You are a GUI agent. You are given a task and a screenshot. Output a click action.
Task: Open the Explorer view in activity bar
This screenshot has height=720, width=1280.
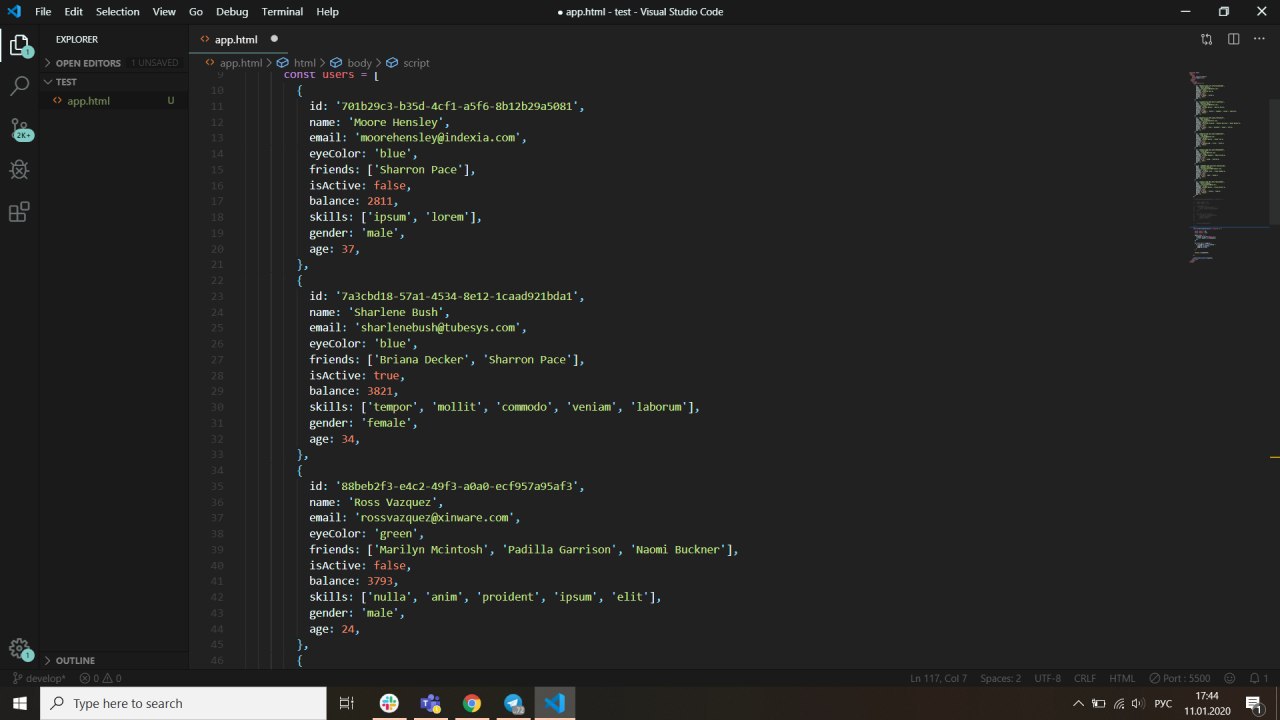point(19,45)
